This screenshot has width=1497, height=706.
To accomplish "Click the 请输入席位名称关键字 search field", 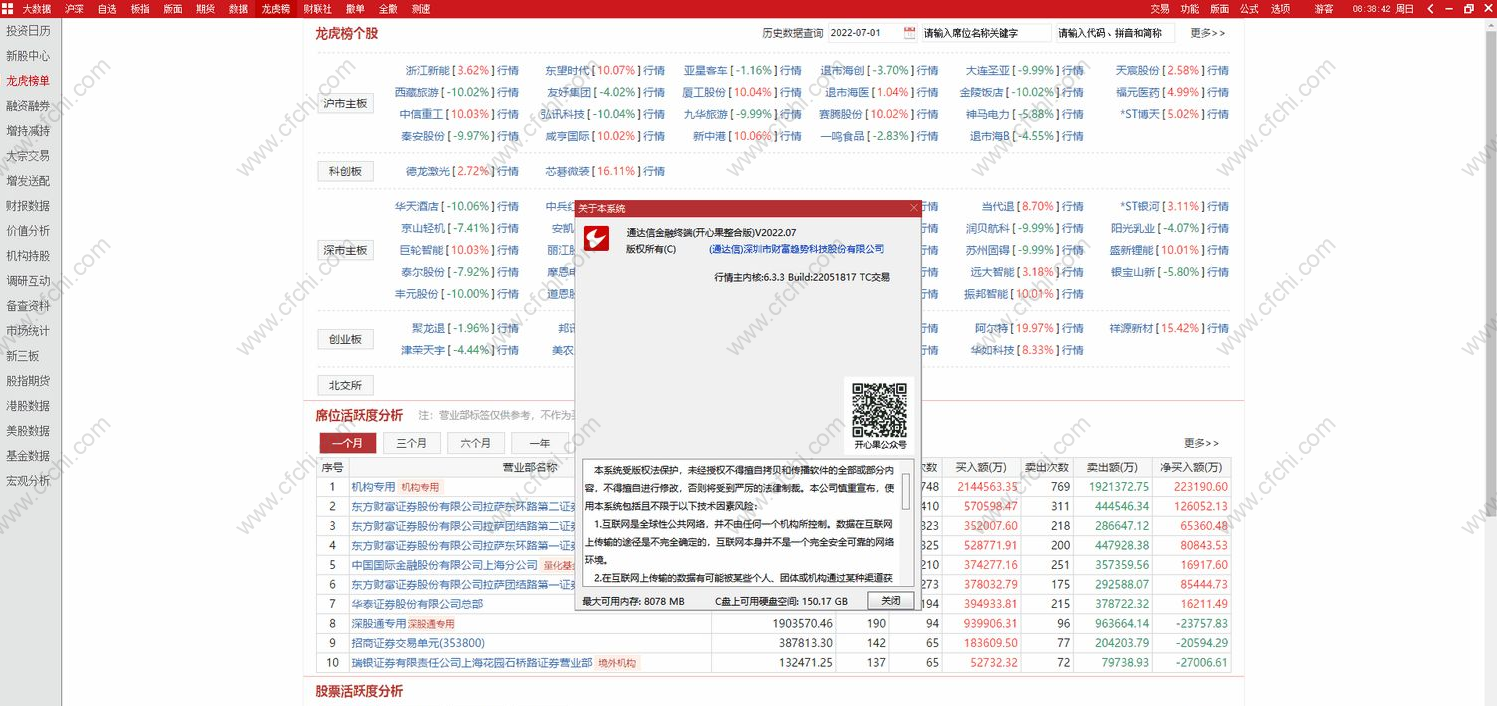I will pyautogui.click(x=985, y=33).
